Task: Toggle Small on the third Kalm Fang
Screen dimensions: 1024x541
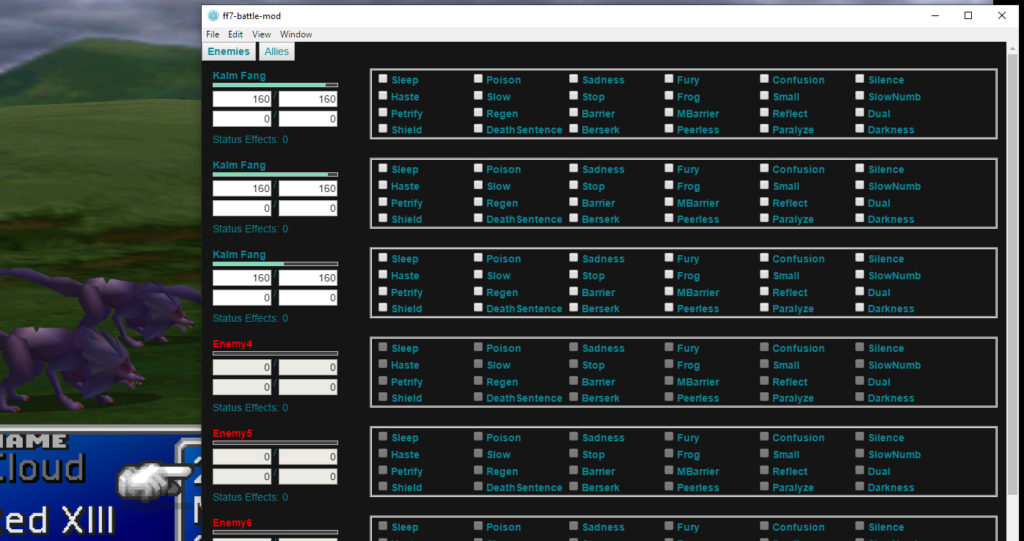Action: click(x=764, y=275)
